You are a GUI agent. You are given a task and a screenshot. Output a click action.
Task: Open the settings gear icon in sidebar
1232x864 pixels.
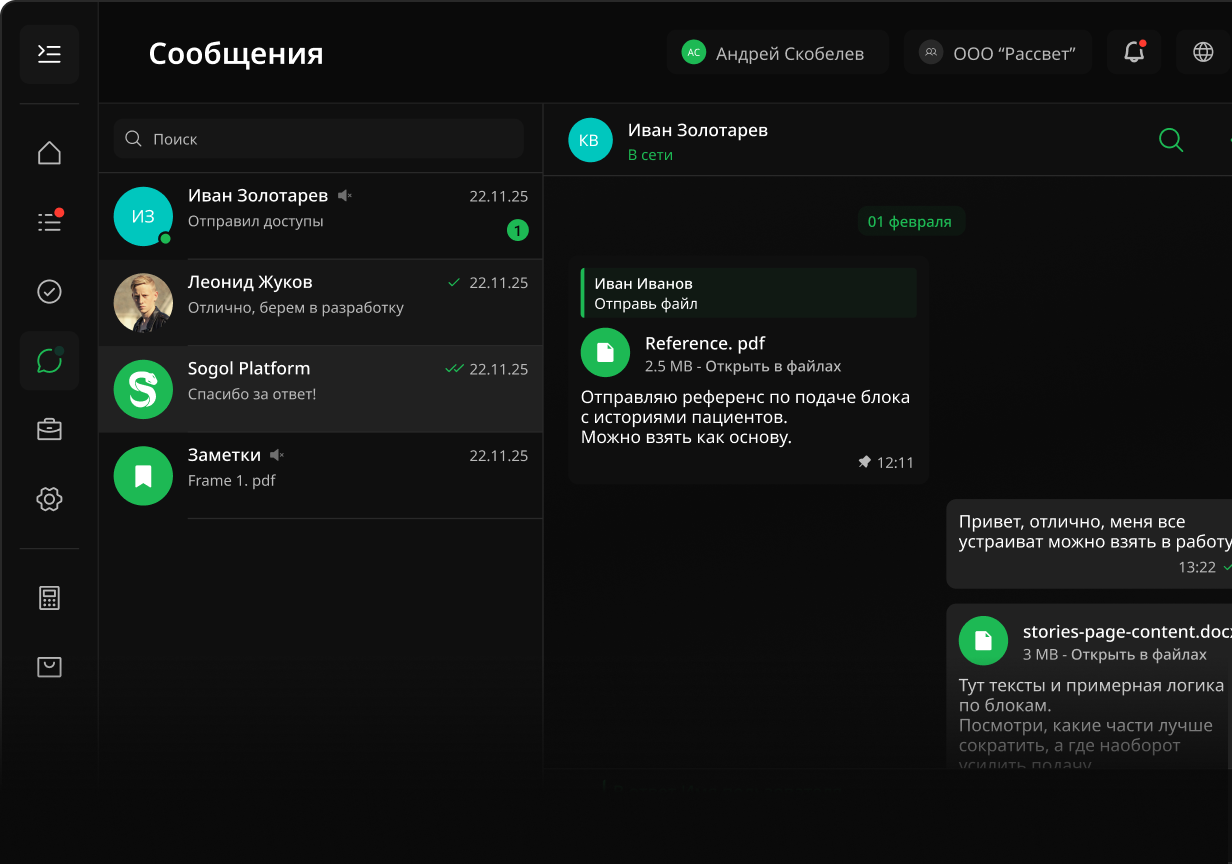(x=49, y=499)
